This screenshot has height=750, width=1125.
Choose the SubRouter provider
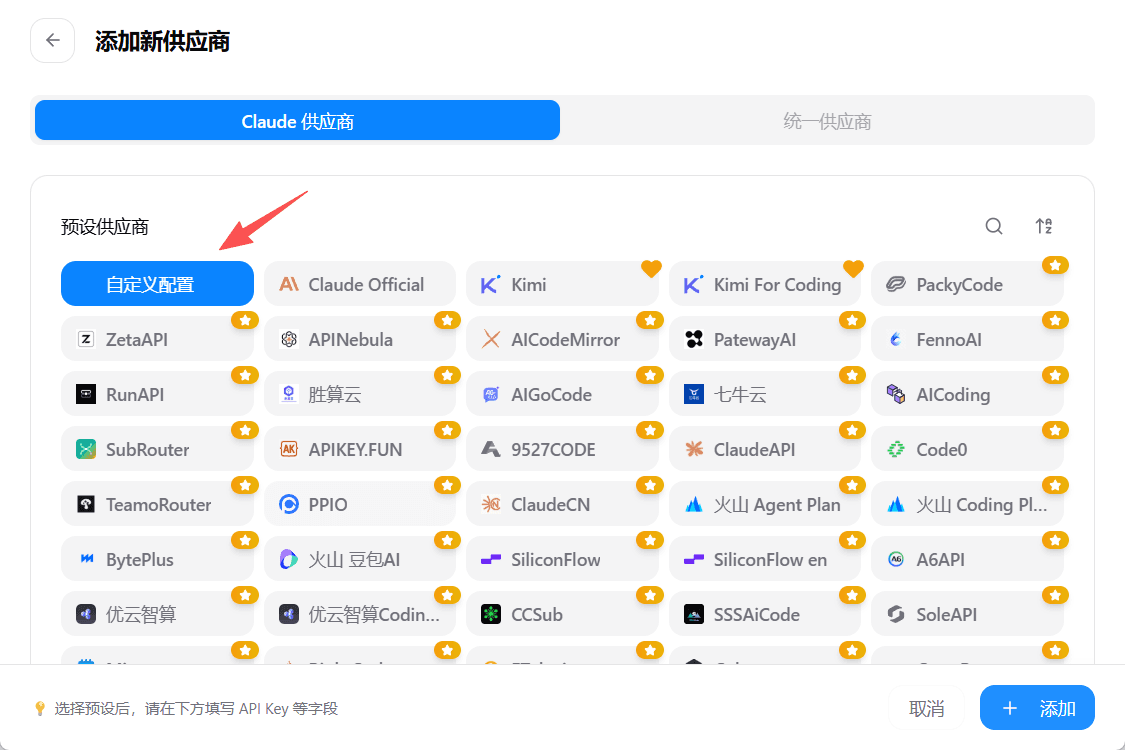[157, 449]
